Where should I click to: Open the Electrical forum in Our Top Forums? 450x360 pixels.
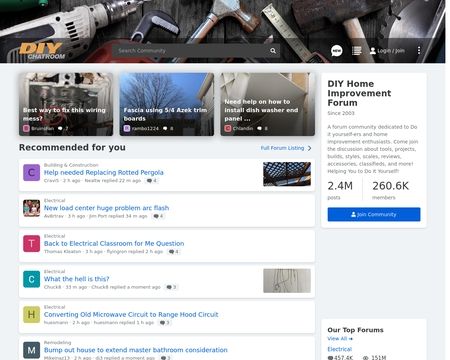coord(339,349)
